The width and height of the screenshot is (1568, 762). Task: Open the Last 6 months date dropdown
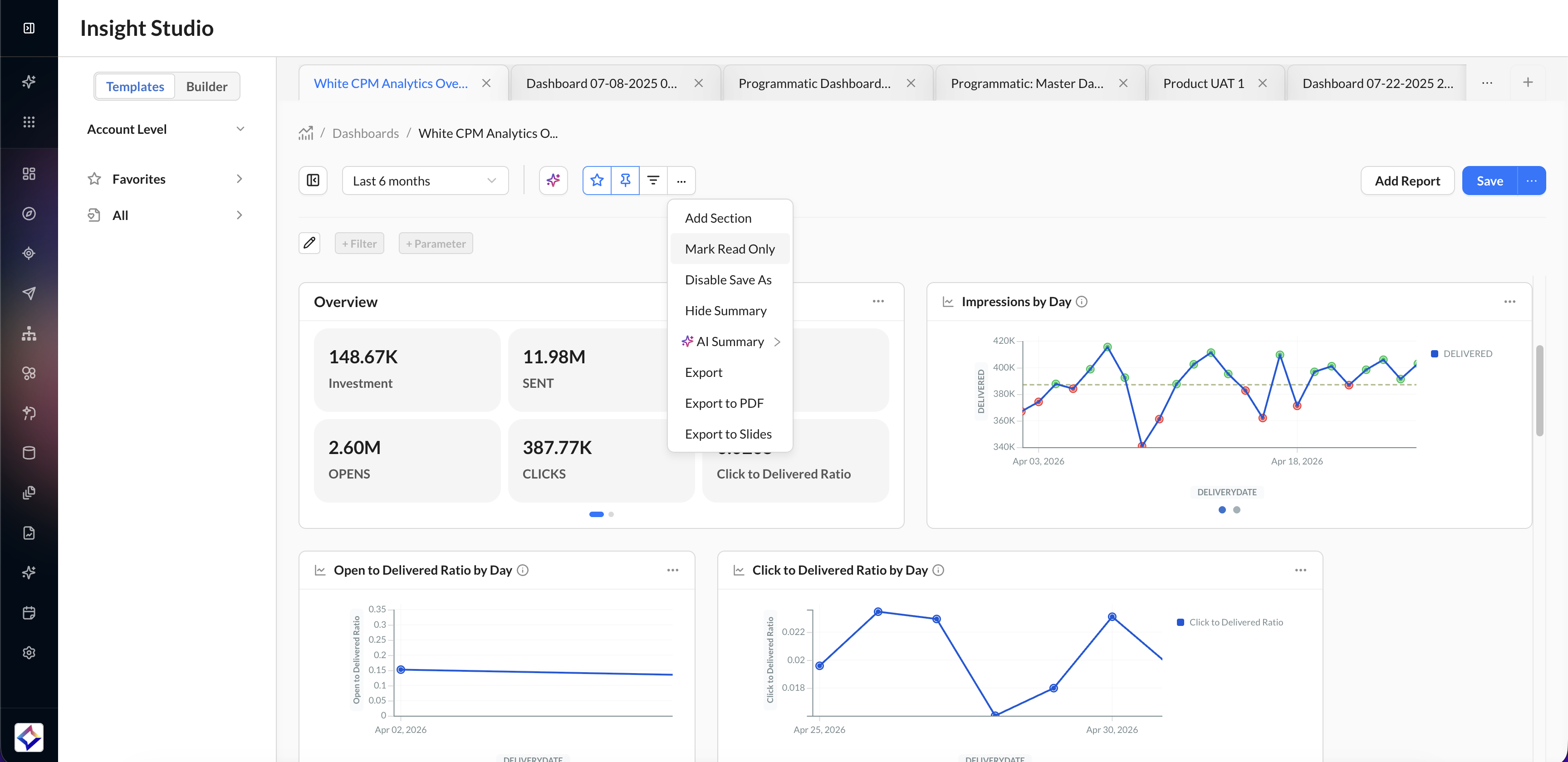pyautogui.click(x=425, y=181)
